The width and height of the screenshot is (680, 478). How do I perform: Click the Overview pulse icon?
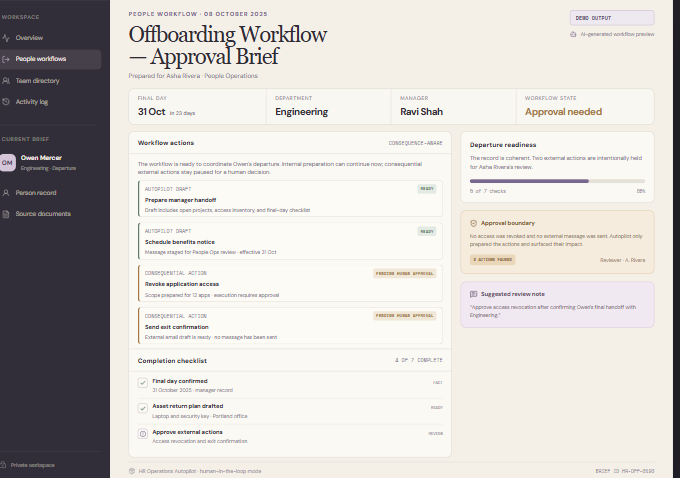(6, 38)
